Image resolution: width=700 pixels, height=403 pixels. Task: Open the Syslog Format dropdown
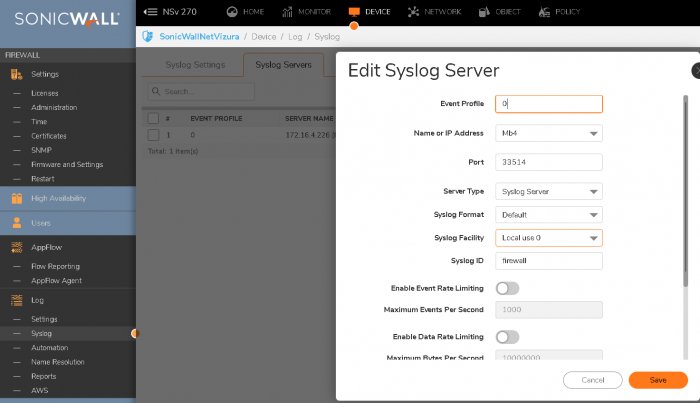[549, 215]
